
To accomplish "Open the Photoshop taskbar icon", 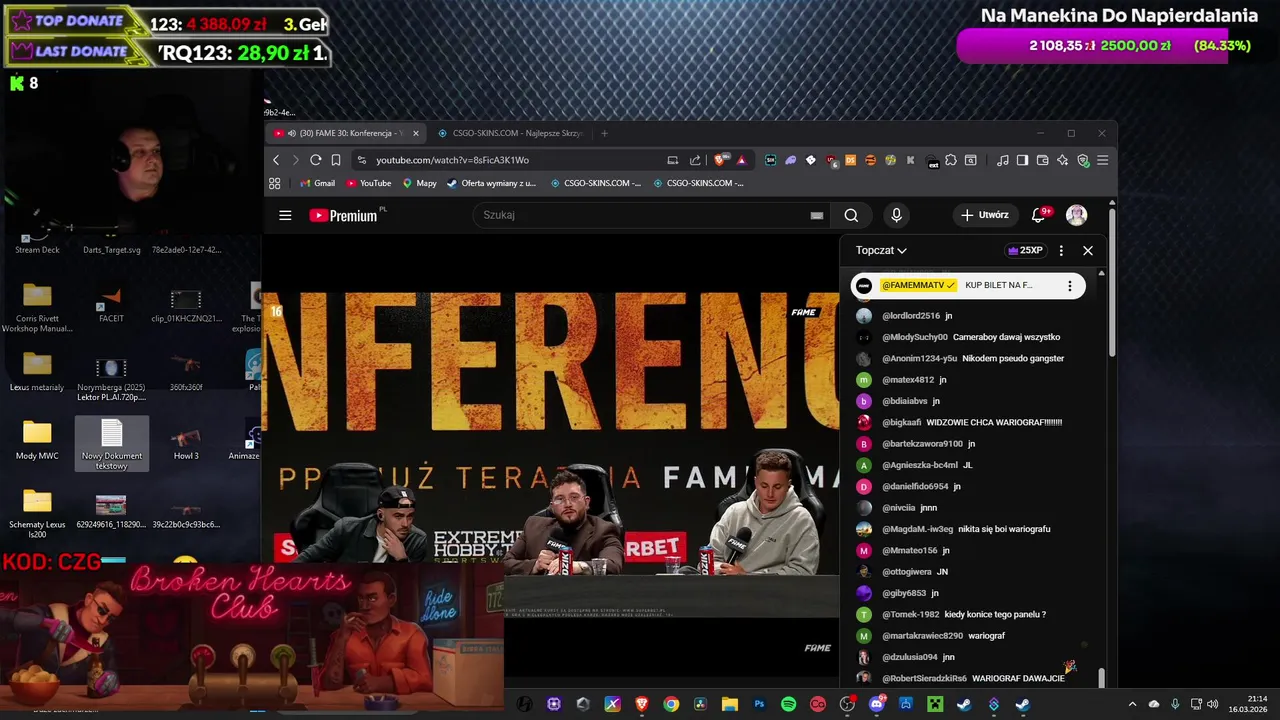I will 759,704.
